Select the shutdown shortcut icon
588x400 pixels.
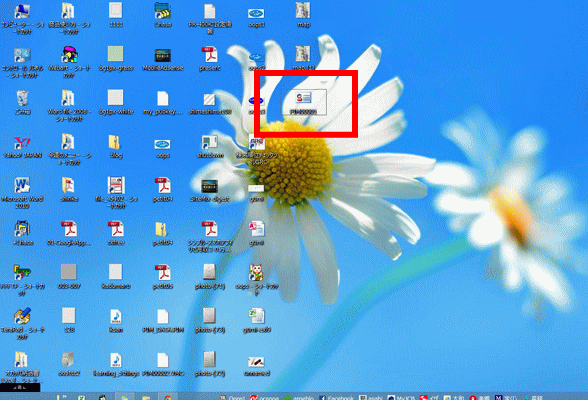click(210, 146)
